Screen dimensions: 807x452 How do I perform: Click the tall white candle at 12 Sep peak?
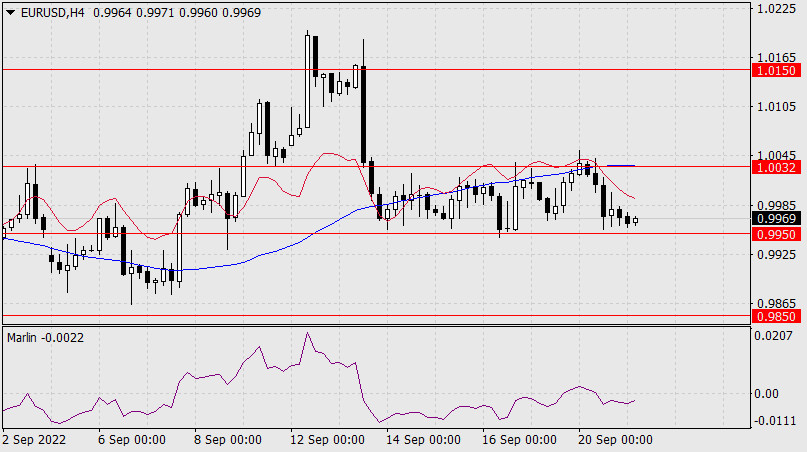tap(307, 80)
